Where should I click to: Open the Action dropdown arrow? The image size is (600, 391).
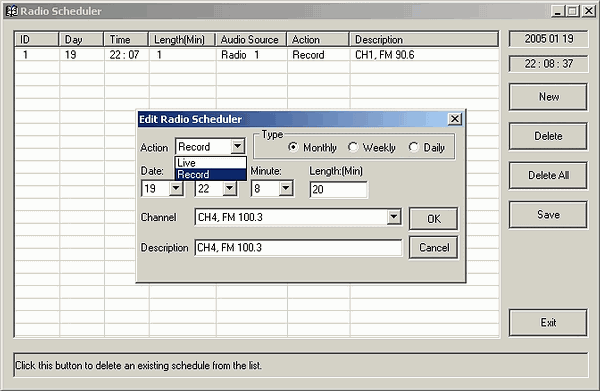click(238, 147)
